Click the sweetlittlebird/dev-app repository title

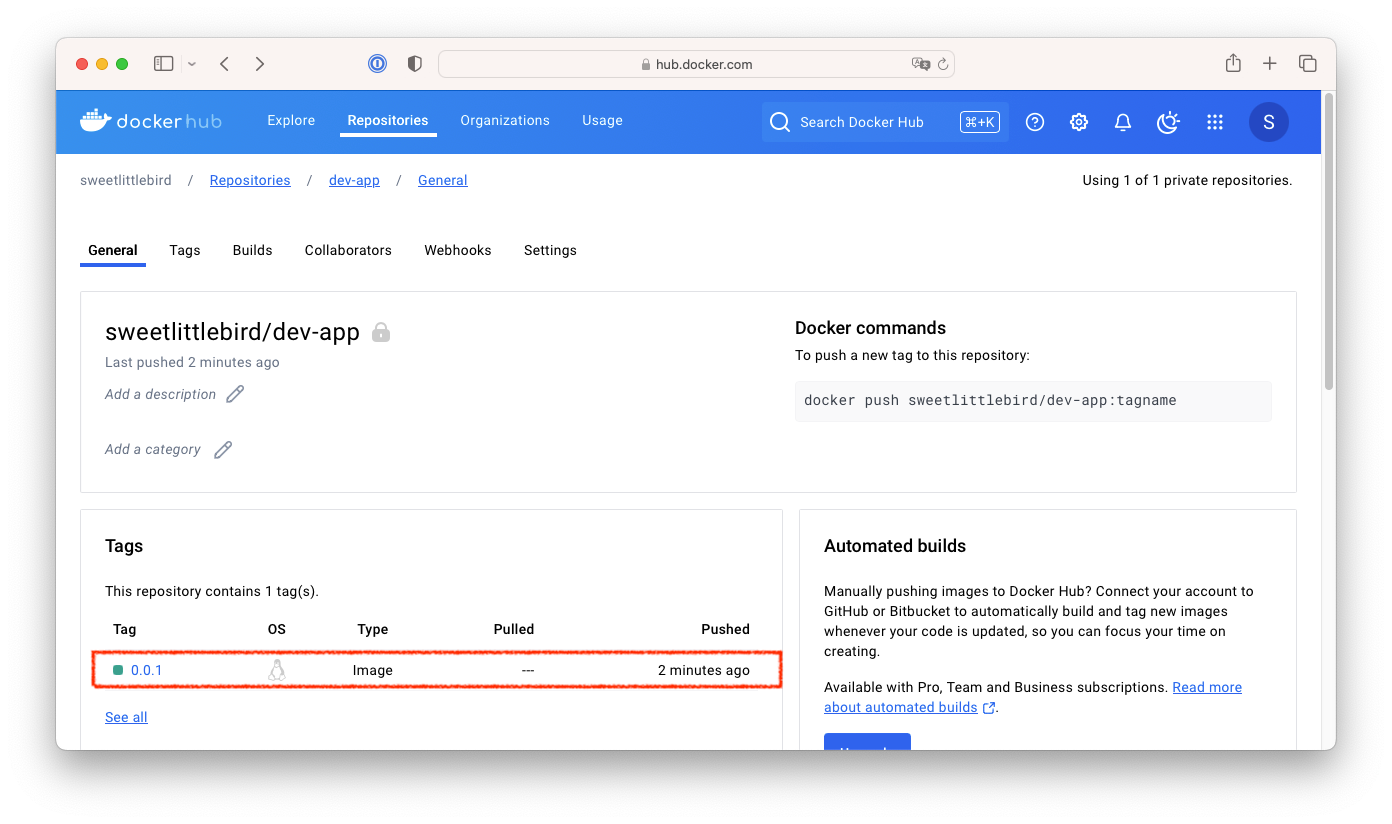coord(232,332)
